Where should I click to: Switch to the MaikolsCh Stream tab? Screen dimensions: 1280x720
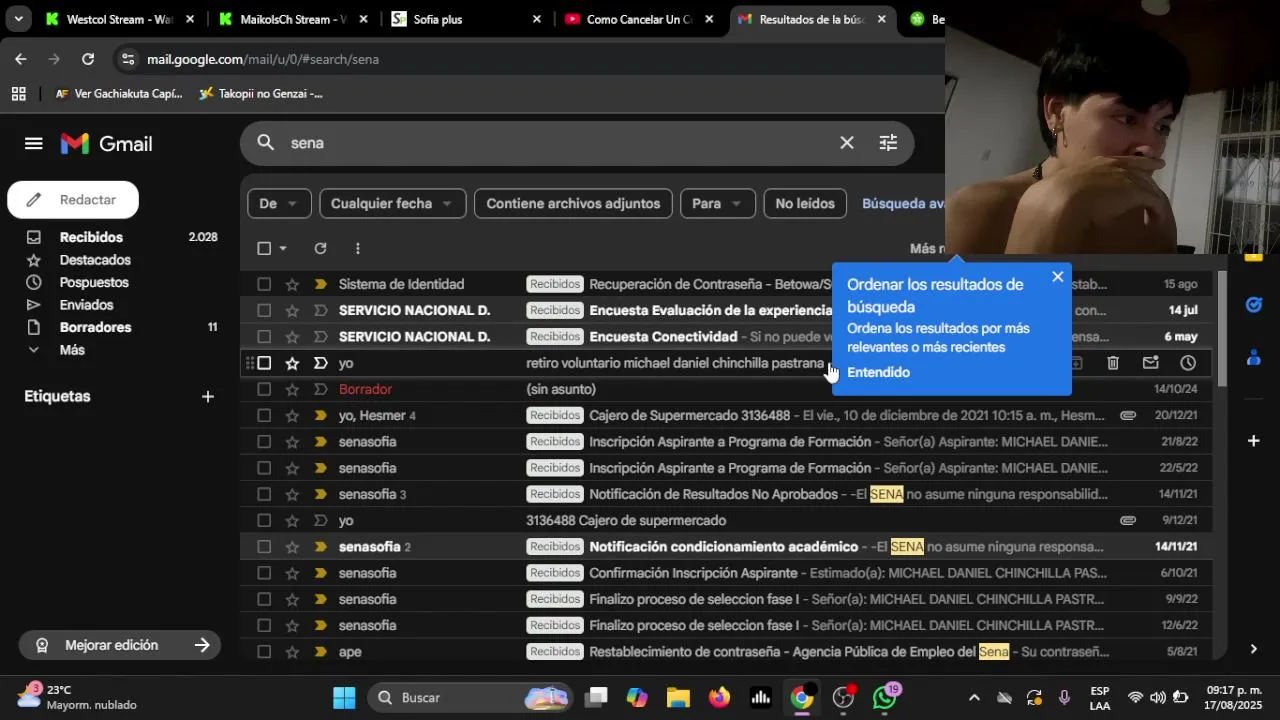pyautogui.click(x=291, y=19)
